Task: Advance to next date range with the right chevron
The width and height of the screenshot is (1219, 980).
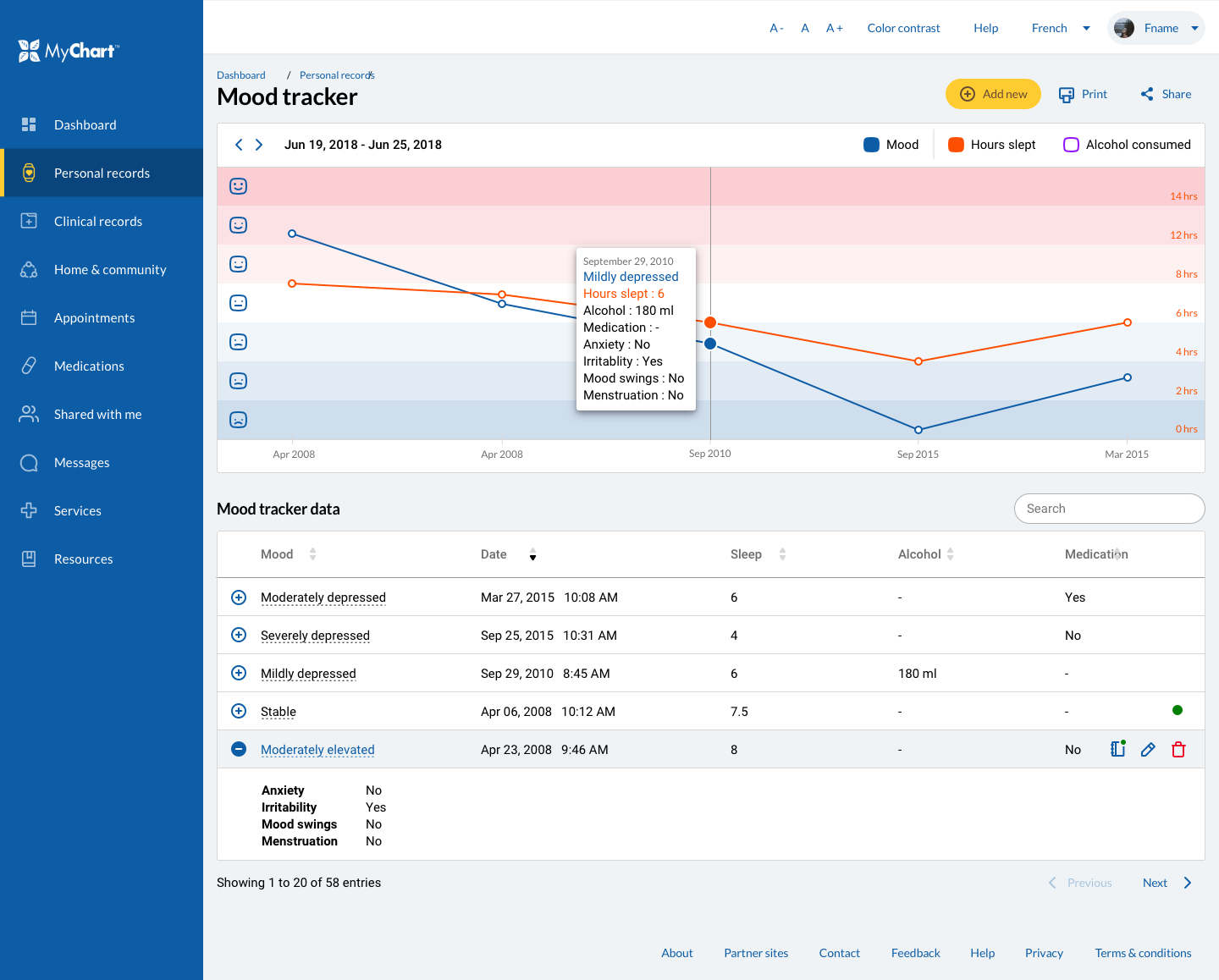Action: 259,145
